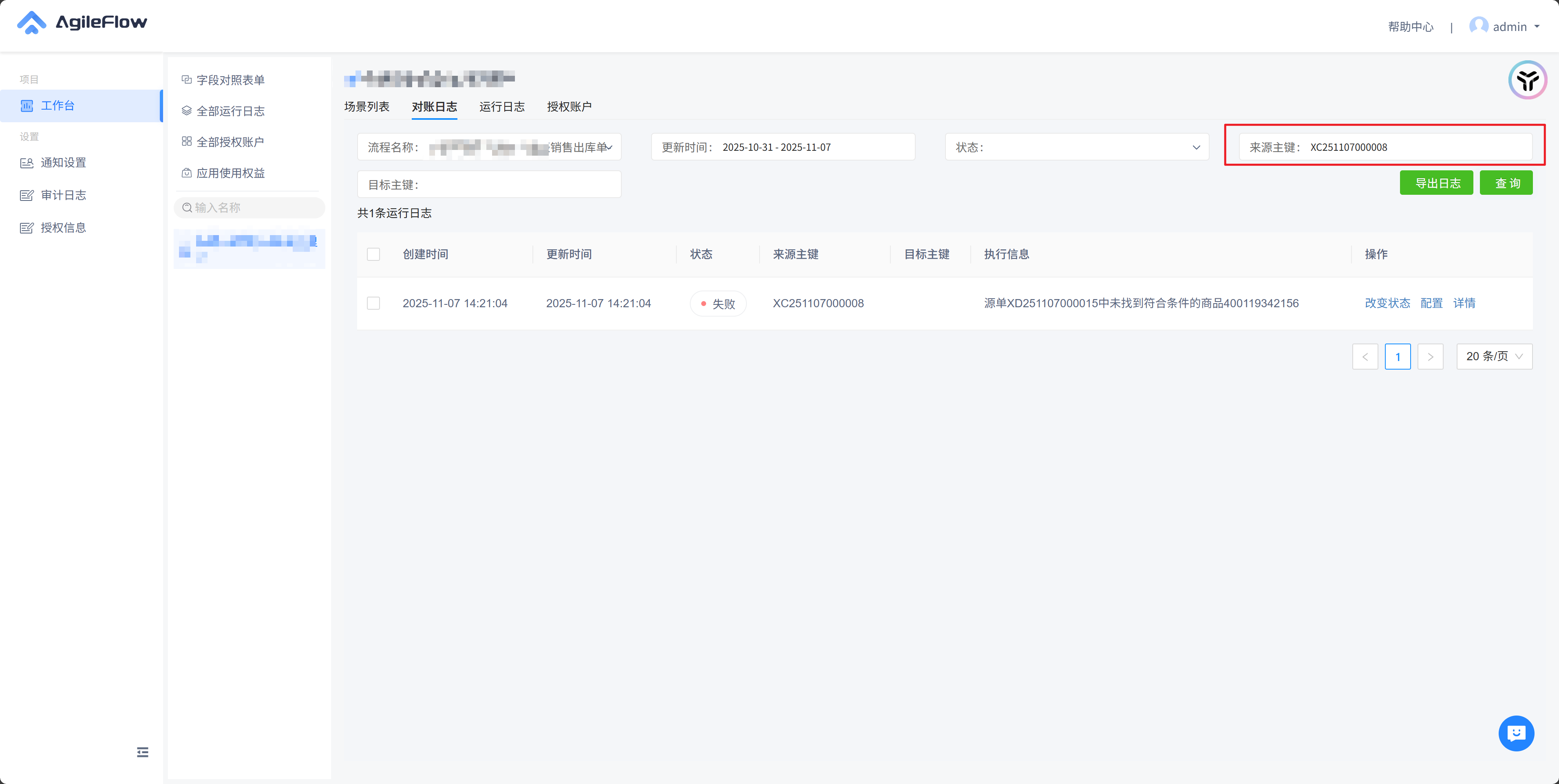Open 通知设置 from the sidebar

click(63, 163)
